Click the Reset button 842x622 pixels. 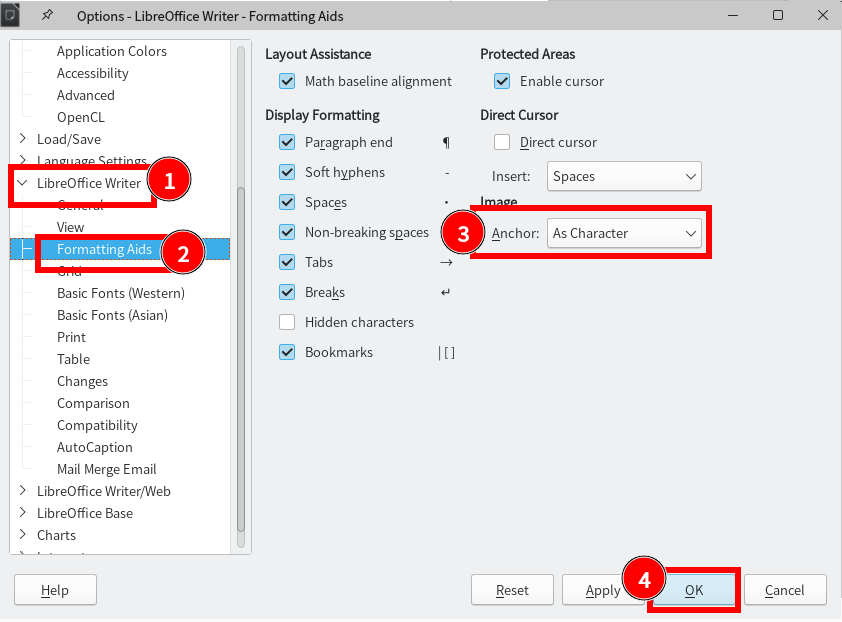click(x=512, y=590)
